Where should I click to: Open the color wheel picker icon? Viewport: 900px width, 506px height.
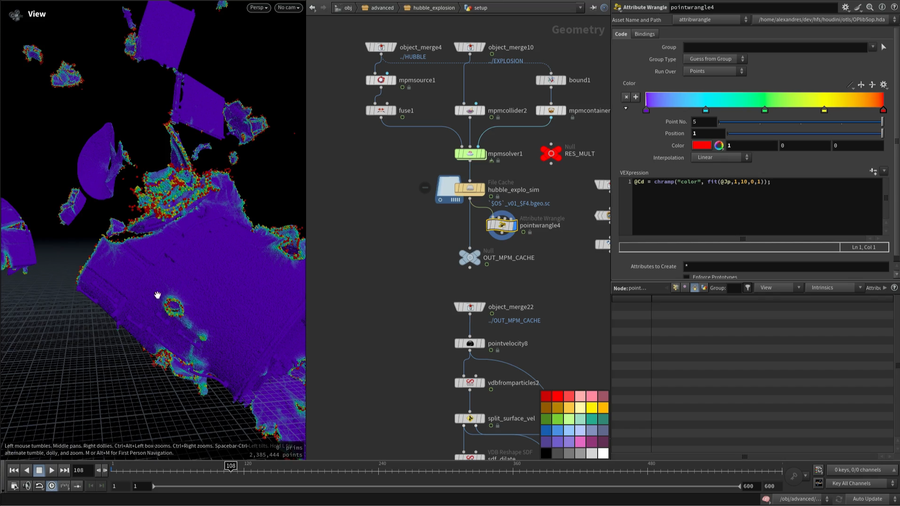click(x=719, y=146)
